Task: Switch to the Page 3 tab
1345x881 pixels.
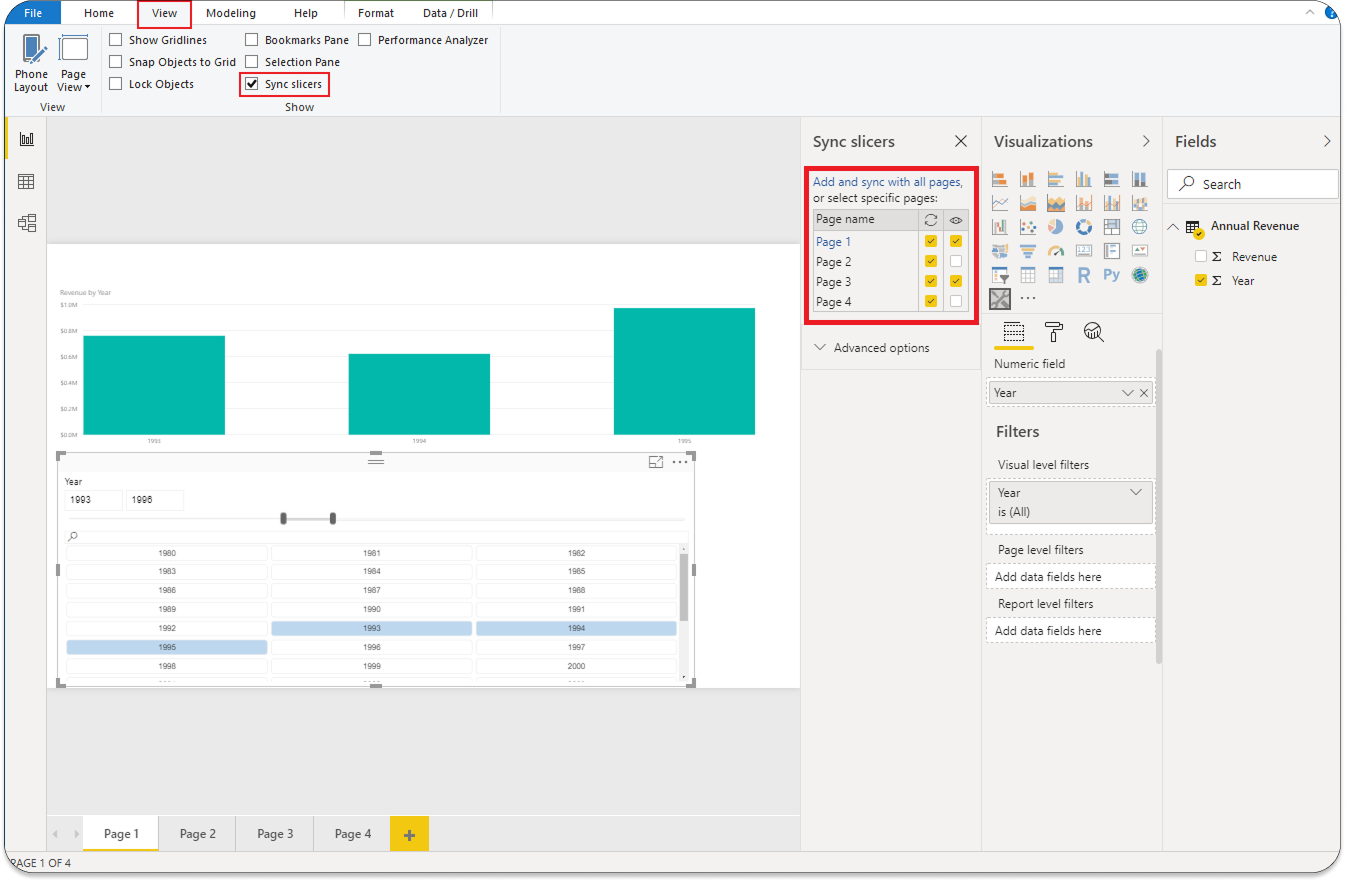Action: point(275,834)
